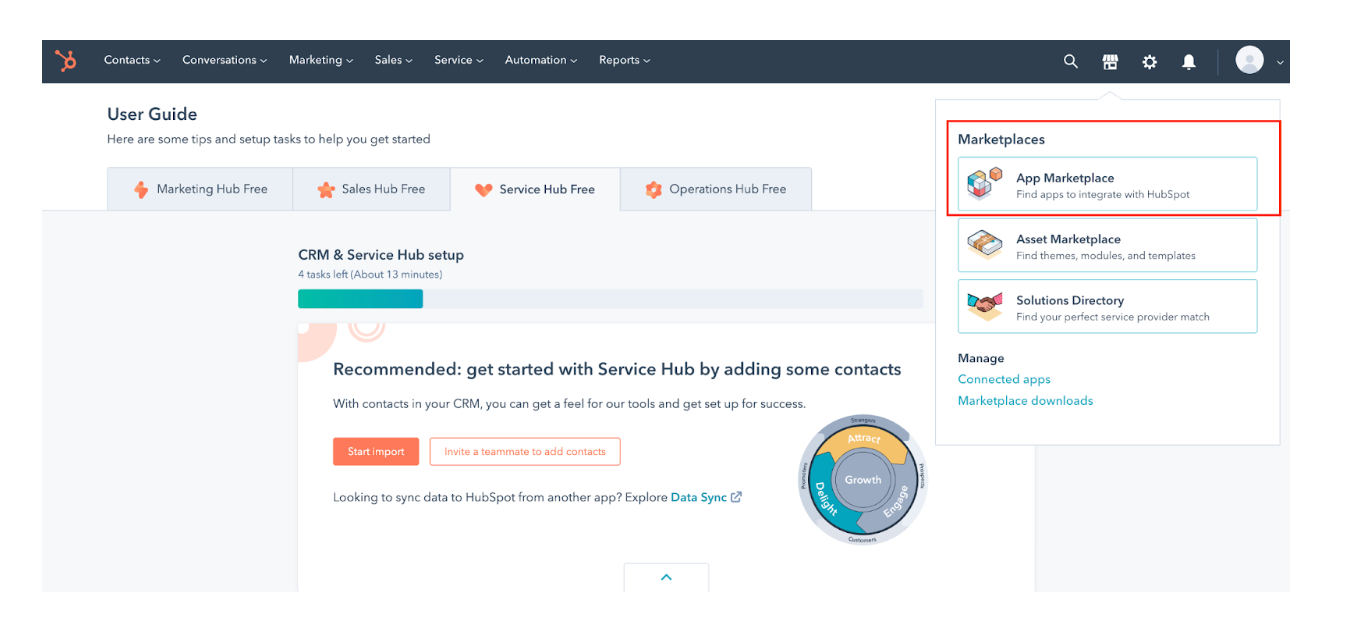Open App Marketplace entry
Screen dimensions: 1352x644
coord(1107,184)
